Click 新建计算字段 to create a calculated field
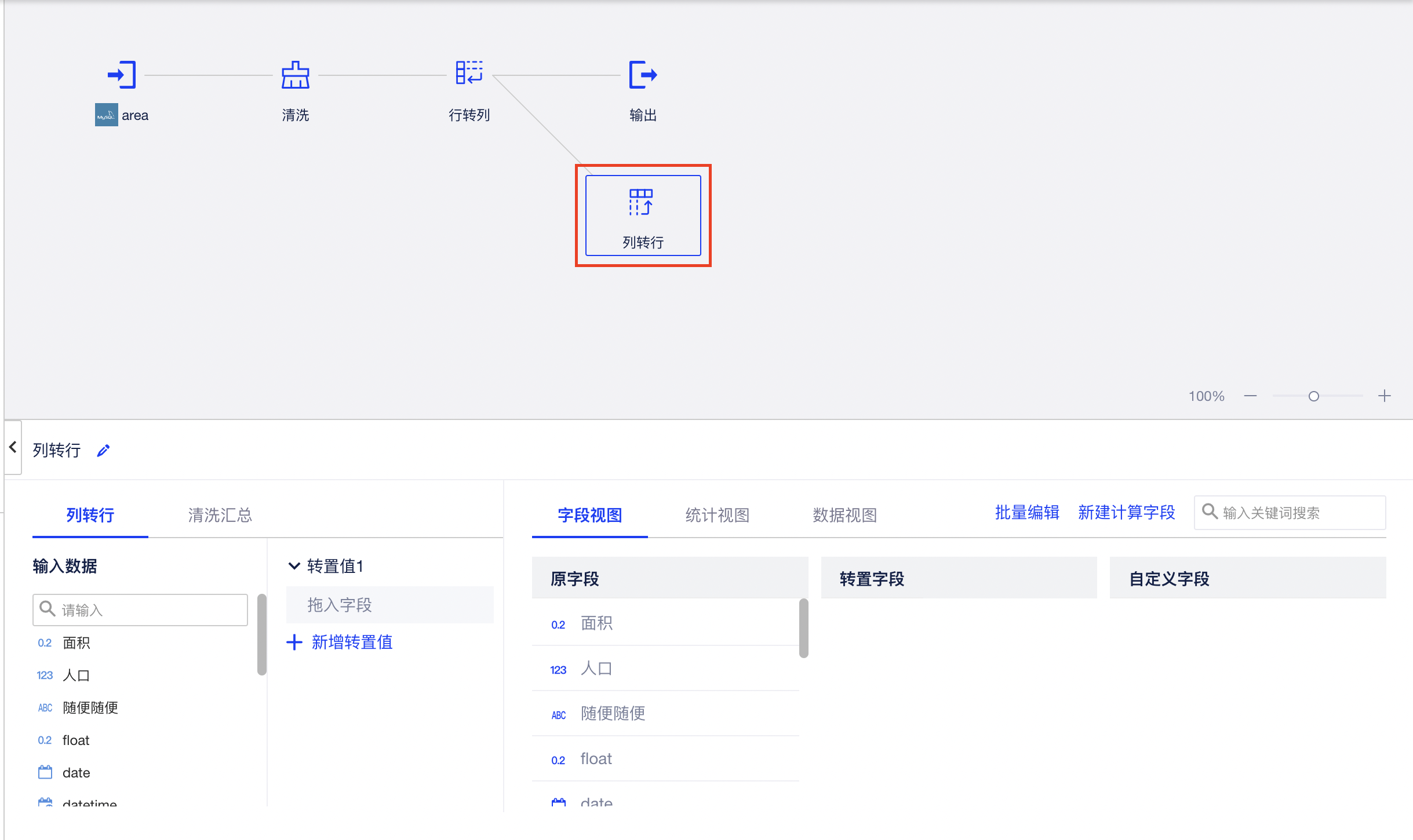The height and width of the screenshot is (840, 1413). pos(1127,512)
